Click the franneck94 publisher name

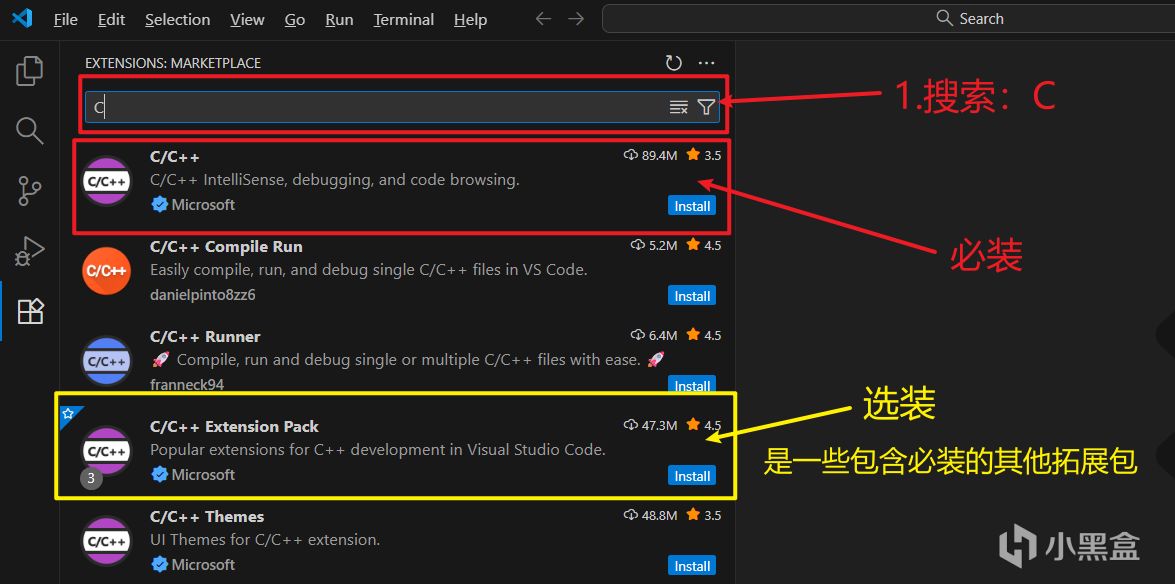(x=187, y=385)
